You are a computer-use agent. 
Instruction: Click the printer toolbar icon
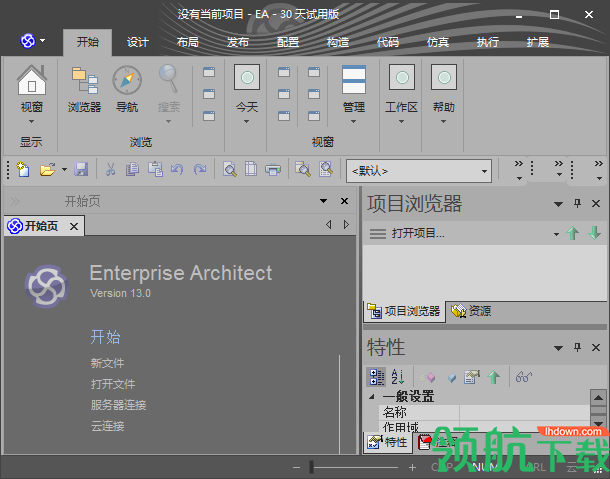tap(273, 170)
